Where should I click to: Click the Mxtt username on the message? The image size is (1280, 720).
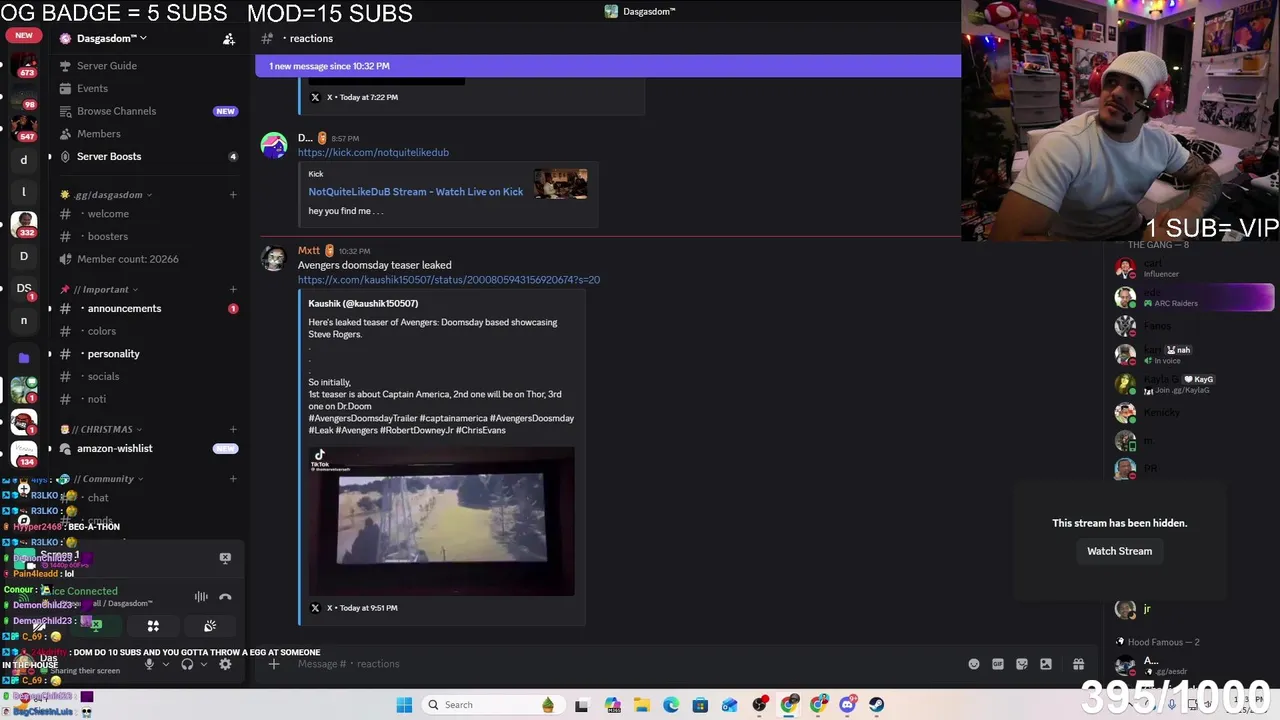[x=309, y=251]
